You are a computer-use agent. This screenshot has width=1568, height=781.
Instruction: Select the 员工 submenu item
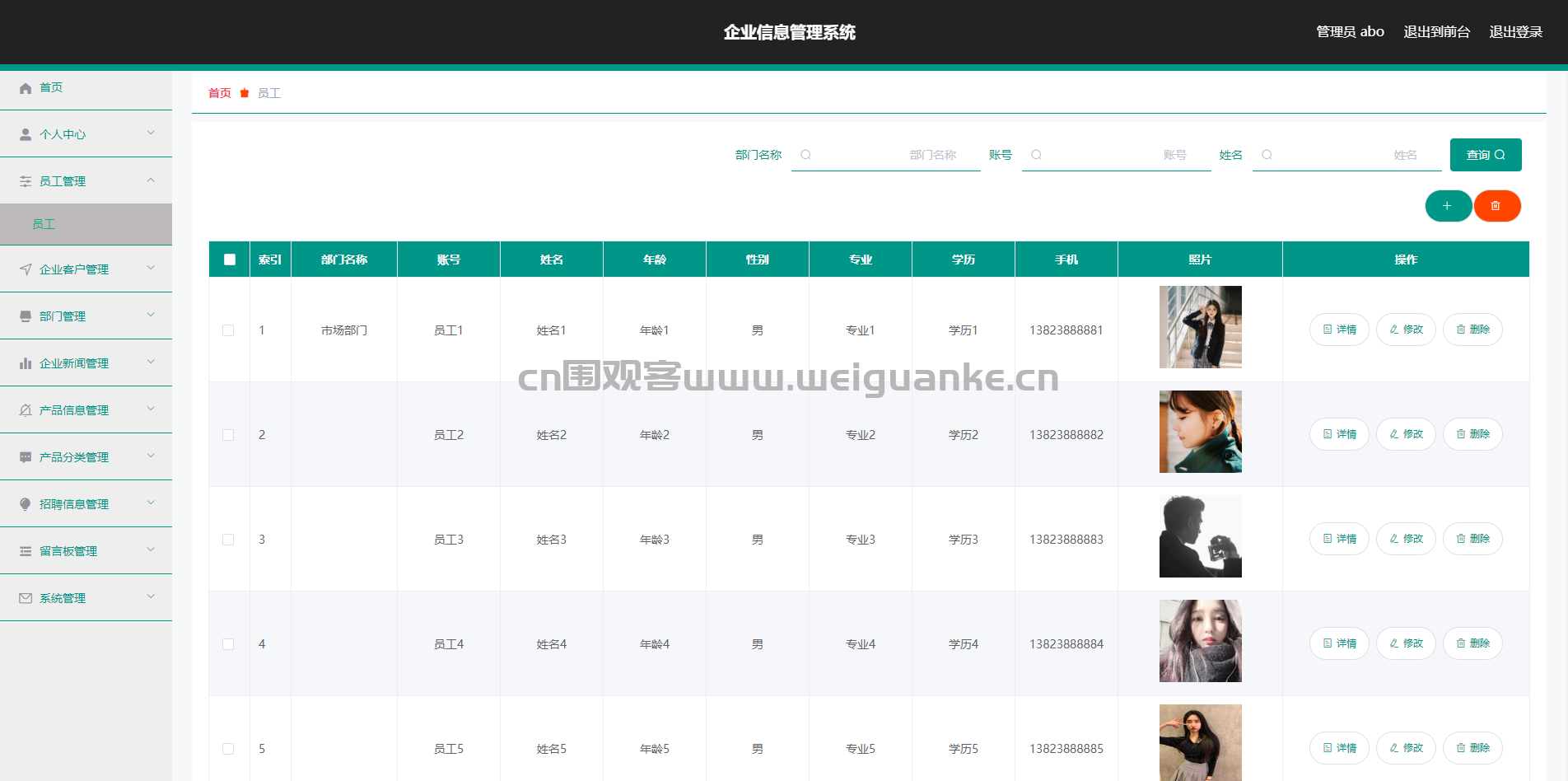point(86,224)
